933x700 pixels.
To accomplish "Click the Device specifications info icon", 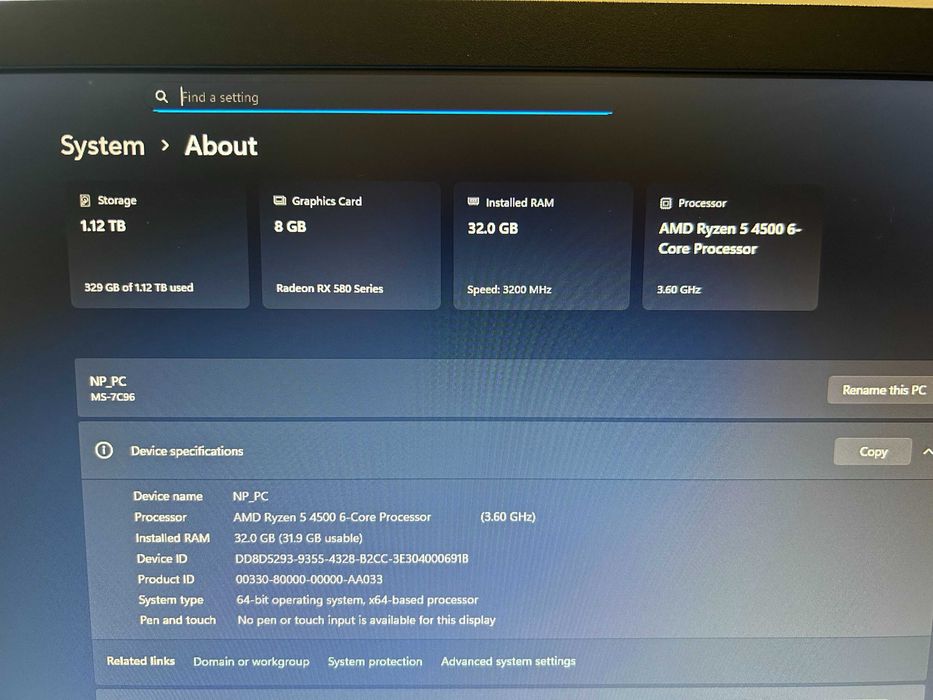I will point(104,450).
